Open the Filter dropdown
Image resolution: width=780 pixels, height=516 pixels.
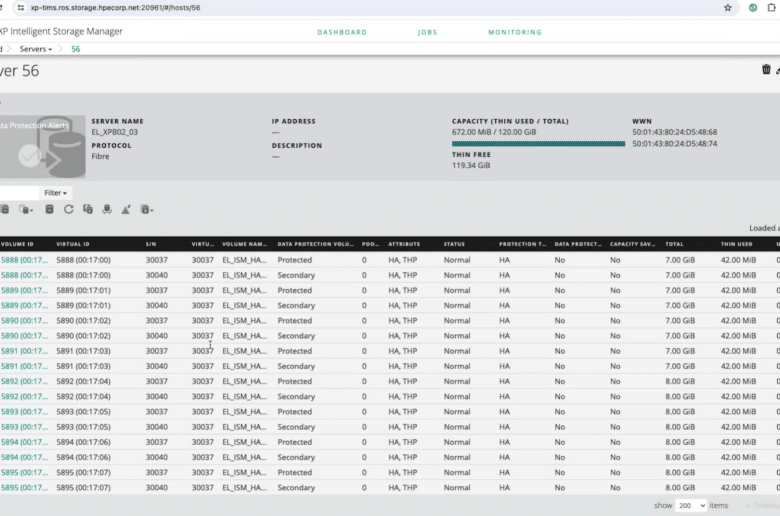pyautogui.click(x=55, y=193)
